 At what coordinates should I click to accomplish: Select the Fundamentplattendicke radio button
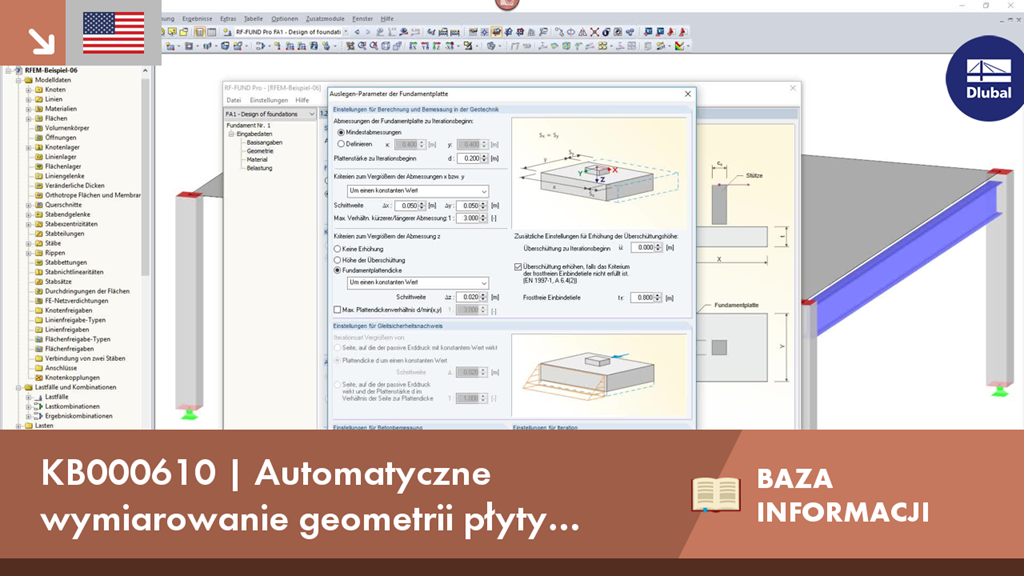338,270
